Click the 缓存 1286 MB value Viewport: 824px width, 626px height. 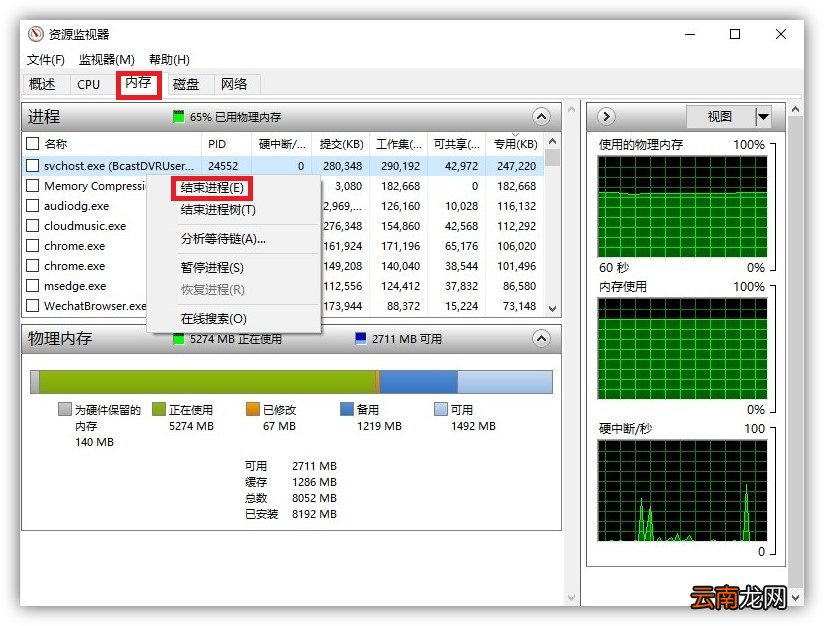[x=314, y=482]
